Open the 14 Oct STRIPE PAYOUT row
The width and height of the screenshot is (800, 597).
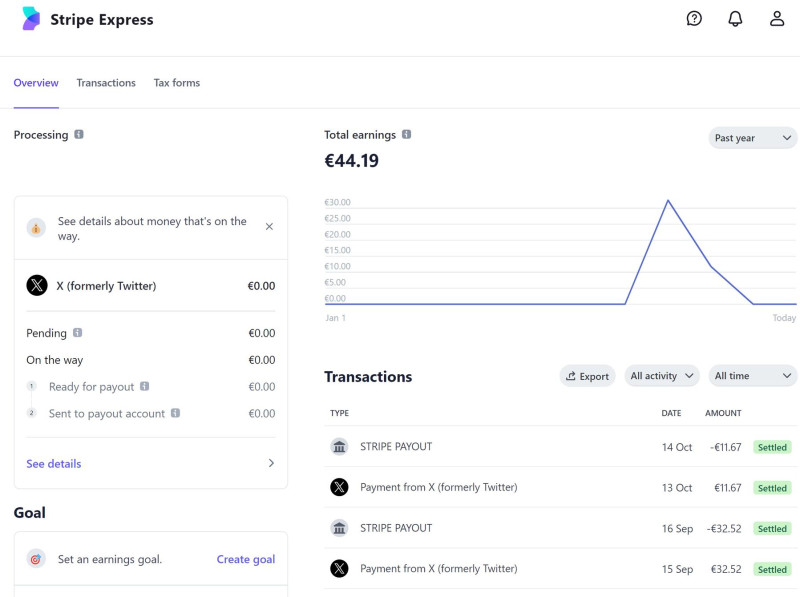(x=560, y=446)
